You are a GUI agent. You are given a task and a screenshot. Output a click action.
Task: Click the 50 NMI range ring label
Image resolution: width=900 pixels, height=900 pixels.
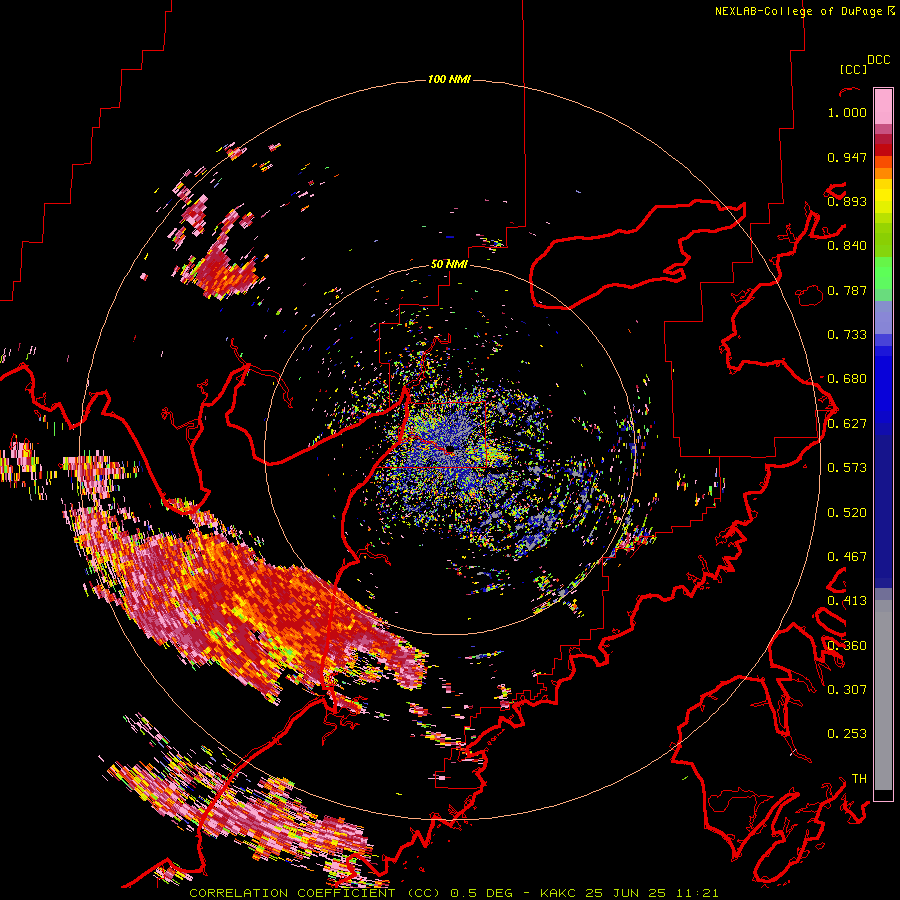click(449, 264)
